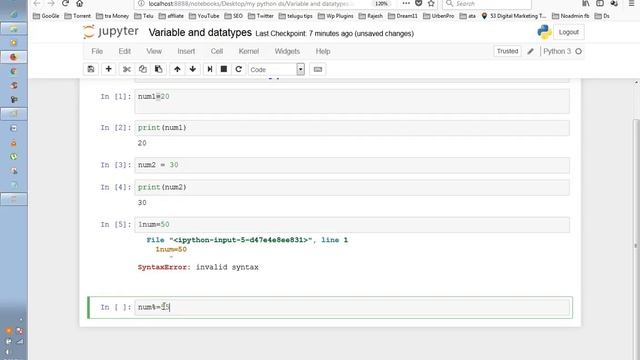This screenshot has height=360, width=640.
Task: Open the Dream11 bookmark folder
Action: (x=402, y=16)
